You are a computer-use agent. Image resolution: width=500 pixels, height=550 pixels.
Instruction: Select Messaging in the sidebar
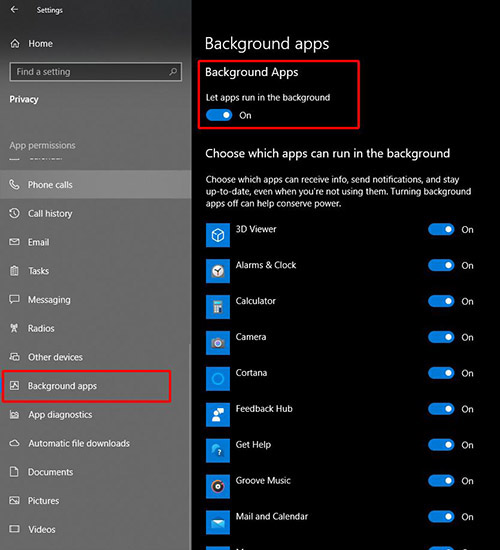(95, 300)
